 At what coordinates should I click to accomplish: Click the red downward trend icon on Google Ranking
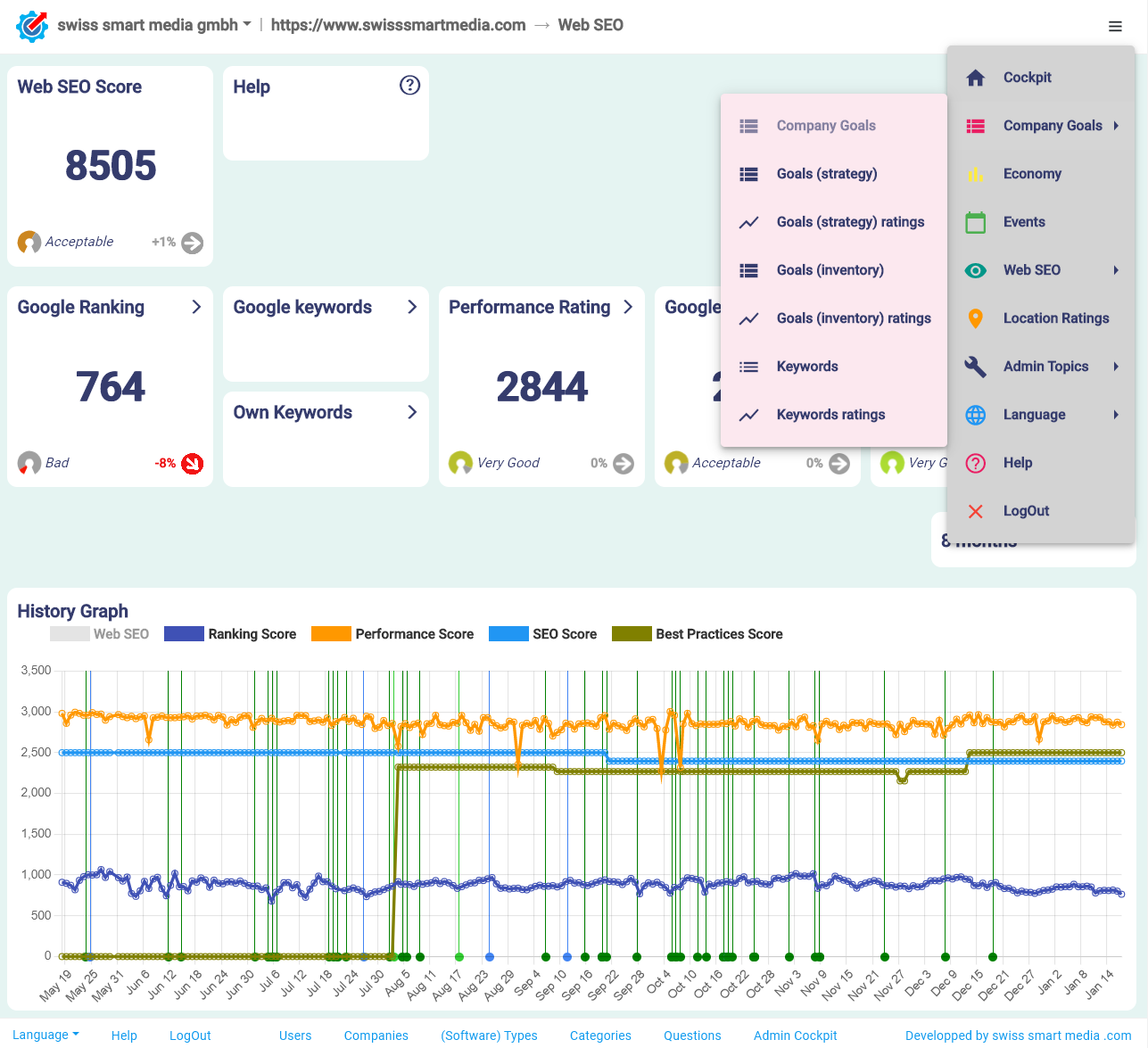point(193,464)
